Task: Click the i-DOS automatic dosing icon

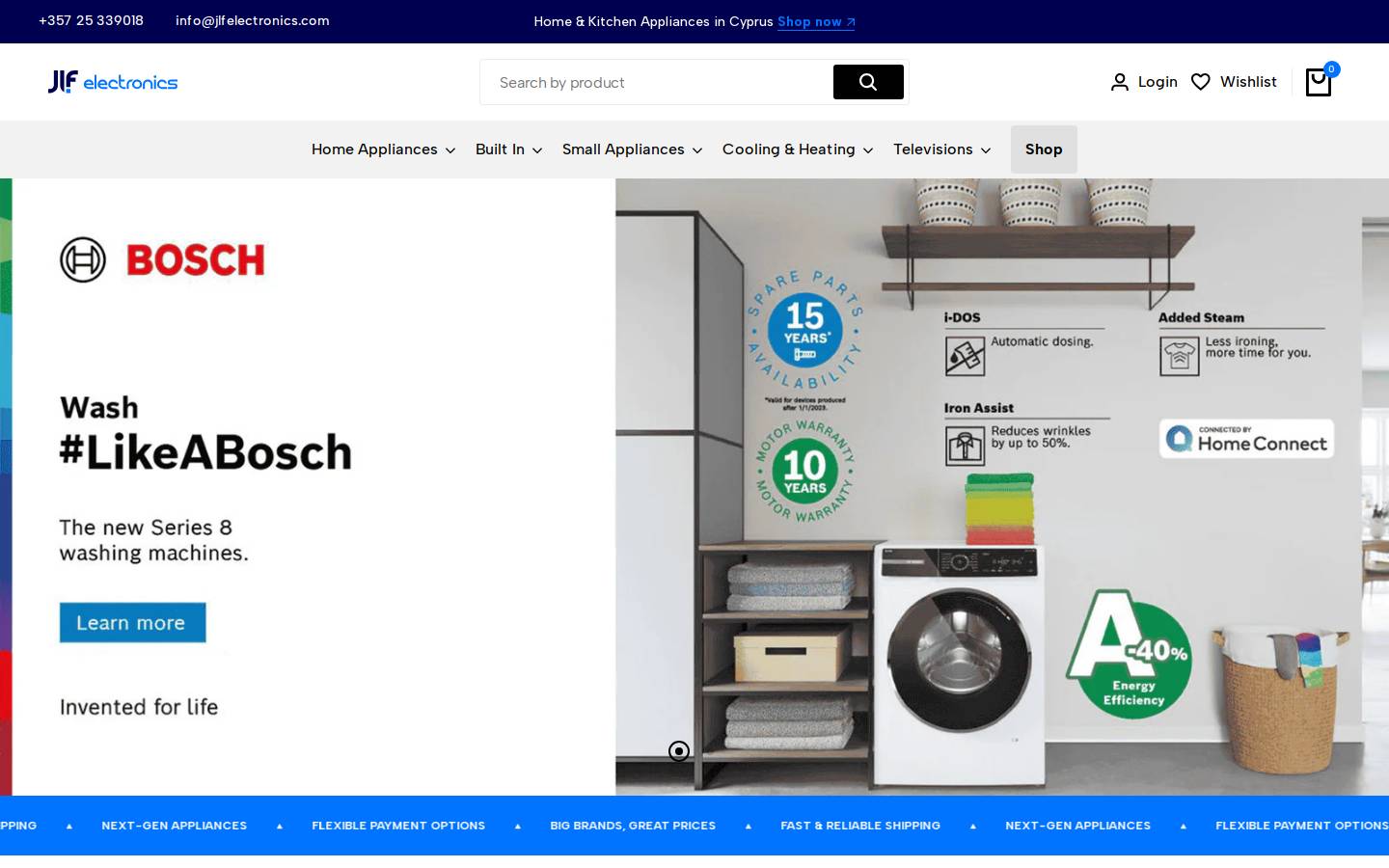Action: click(x=965, y=357)
